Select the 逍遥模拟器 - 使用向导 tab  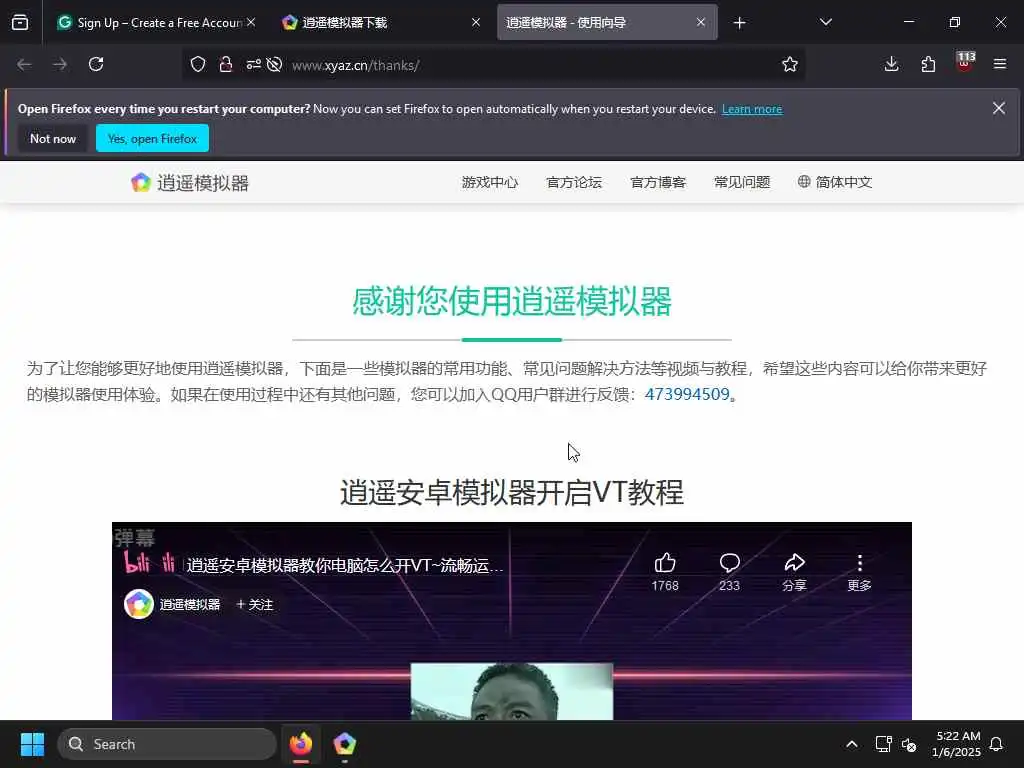pos(607,22)
